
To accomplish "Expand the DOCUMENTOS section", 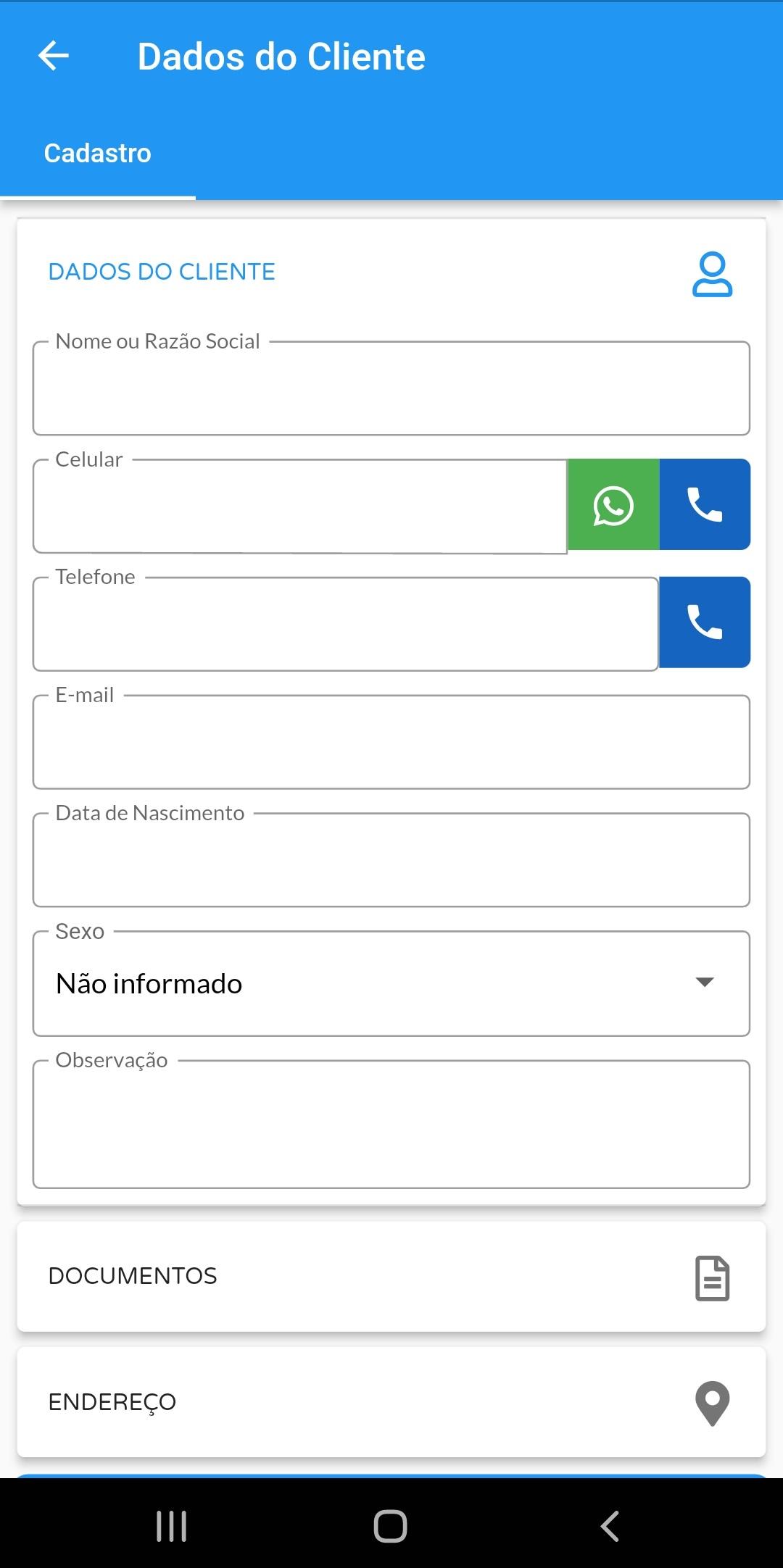I will [391, 1277].
